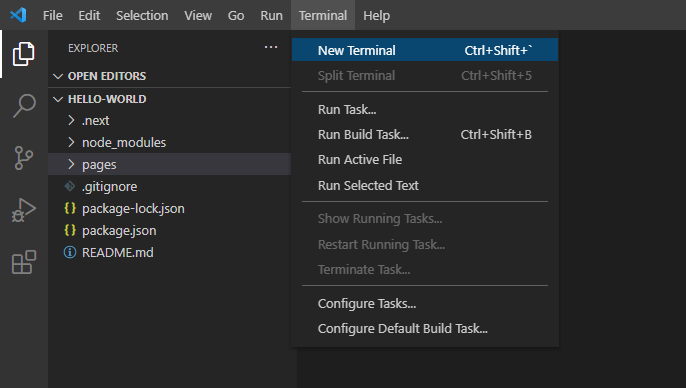Open the Help menu
Screen dimensions: 686x388
click(376, 15)
